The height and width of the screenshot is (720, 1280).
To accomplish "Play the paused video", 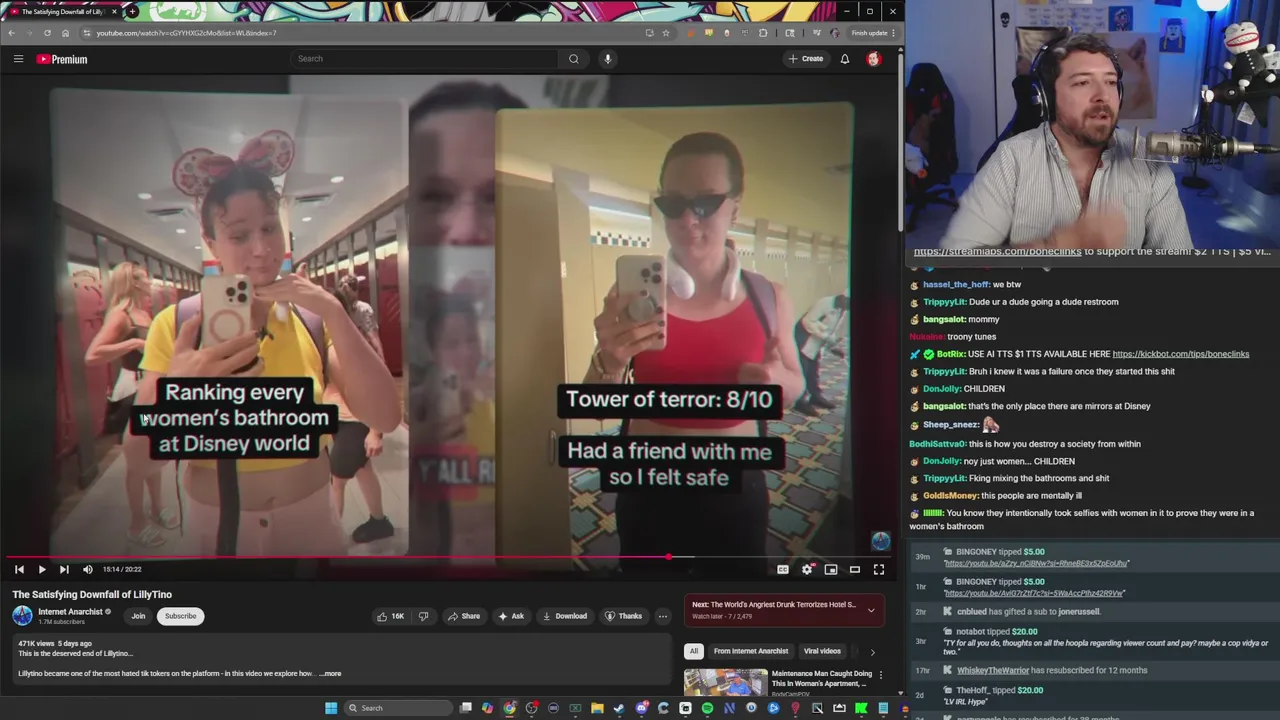I will (x=41, y=569).
